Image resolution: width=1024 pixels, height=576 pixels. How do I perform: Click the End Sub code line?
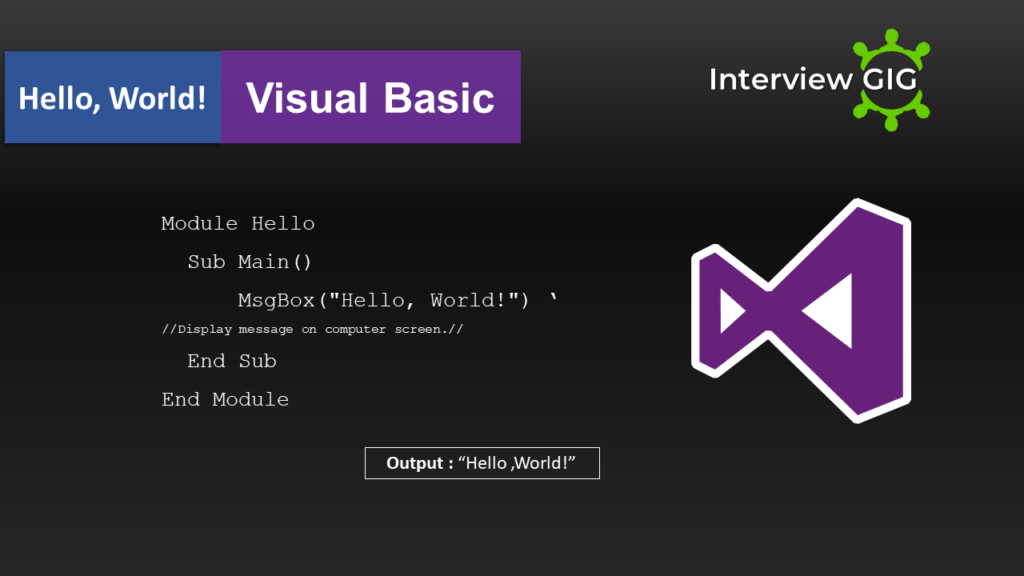[232, 361]
